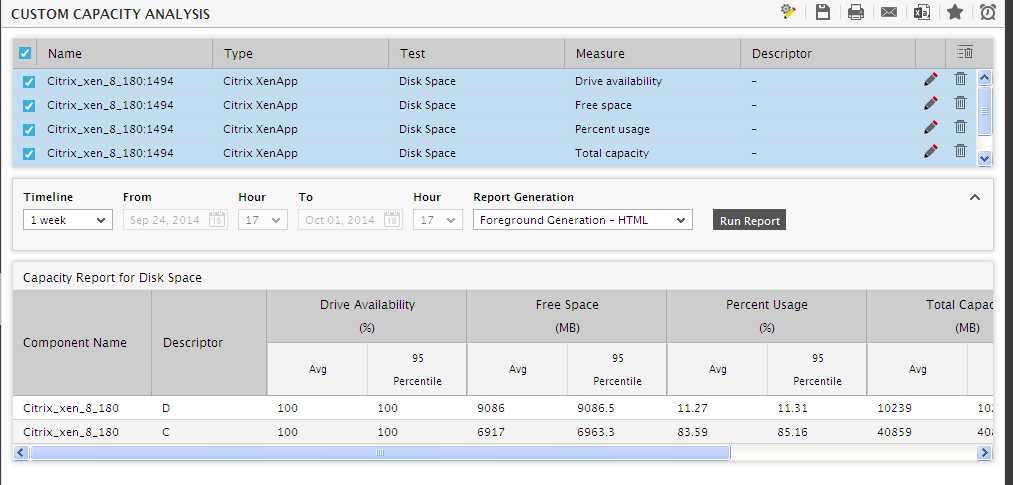
Task: Open the To Hour dropdown
Action: 438,220
